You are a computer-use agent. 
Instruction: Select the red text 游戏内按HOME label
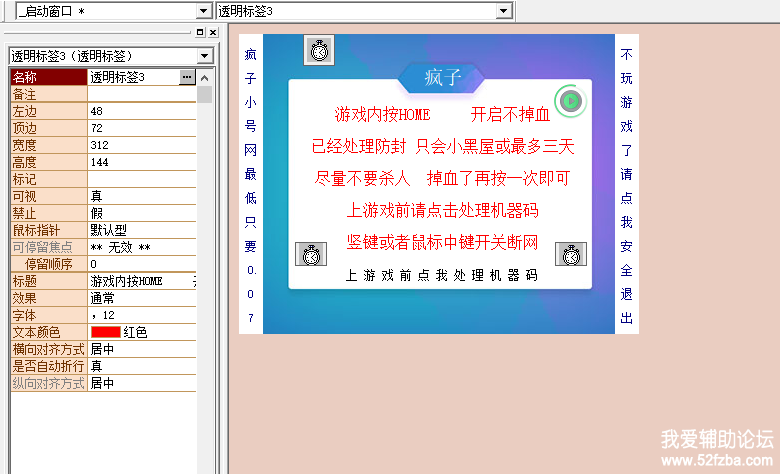(x=382, y=115)
